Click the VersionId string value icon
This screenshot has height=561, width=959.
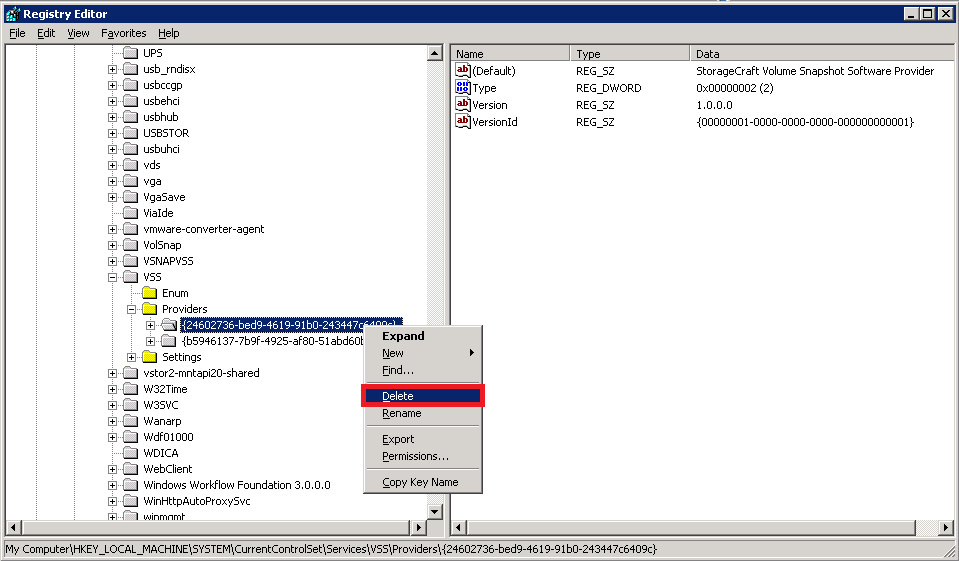tap(463, 121)
